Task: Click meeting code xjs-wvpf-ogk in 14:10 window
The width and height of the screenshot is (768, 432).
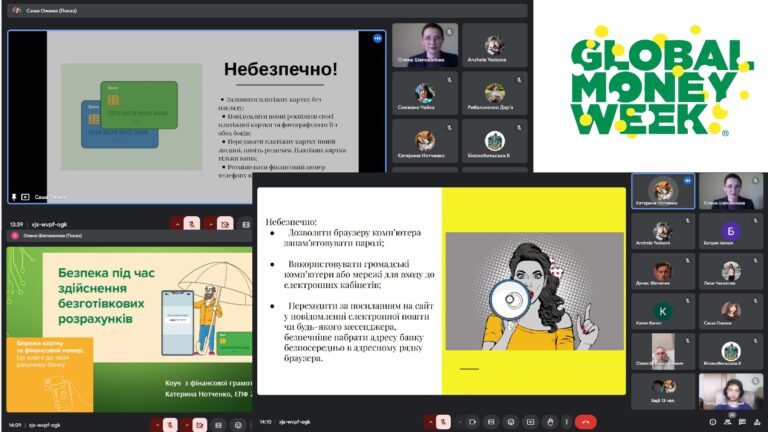Action: tap(295, 422)
